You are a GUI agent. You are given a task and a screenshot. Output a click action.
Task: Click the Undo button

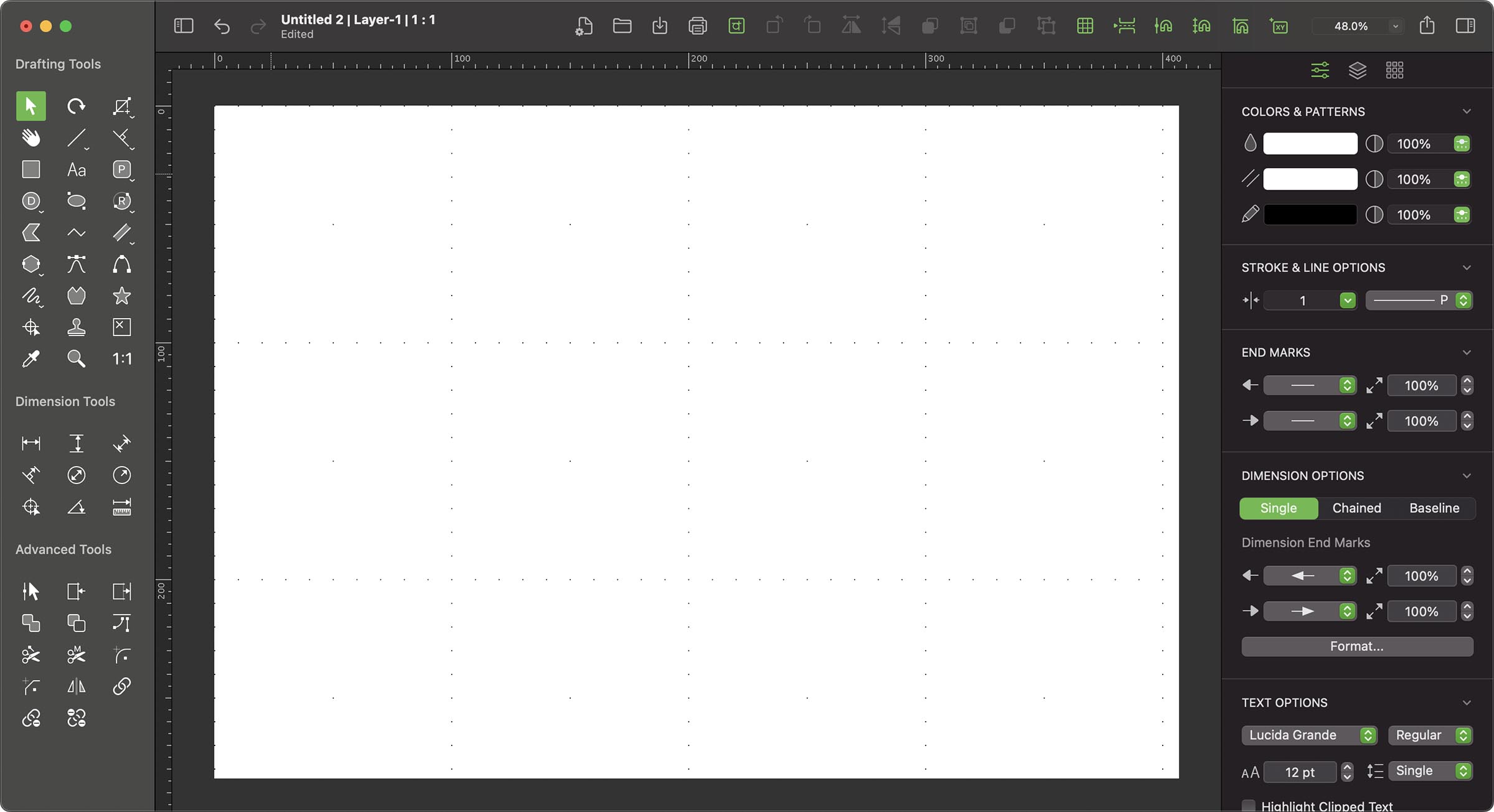click(222, 26)
